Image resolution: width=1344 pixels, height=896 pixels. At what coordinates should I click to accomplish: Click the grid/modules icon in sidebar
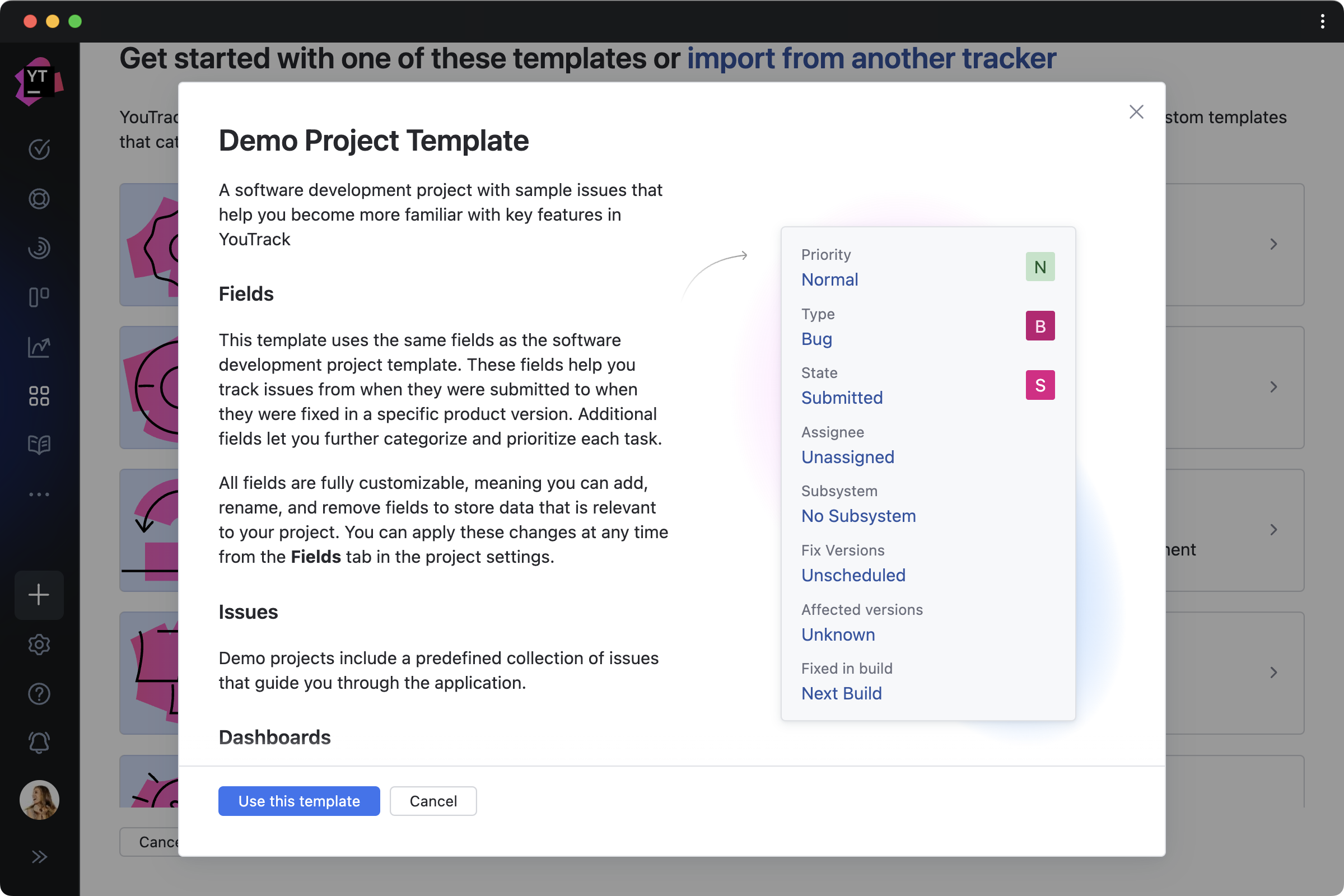pos(39,395)
